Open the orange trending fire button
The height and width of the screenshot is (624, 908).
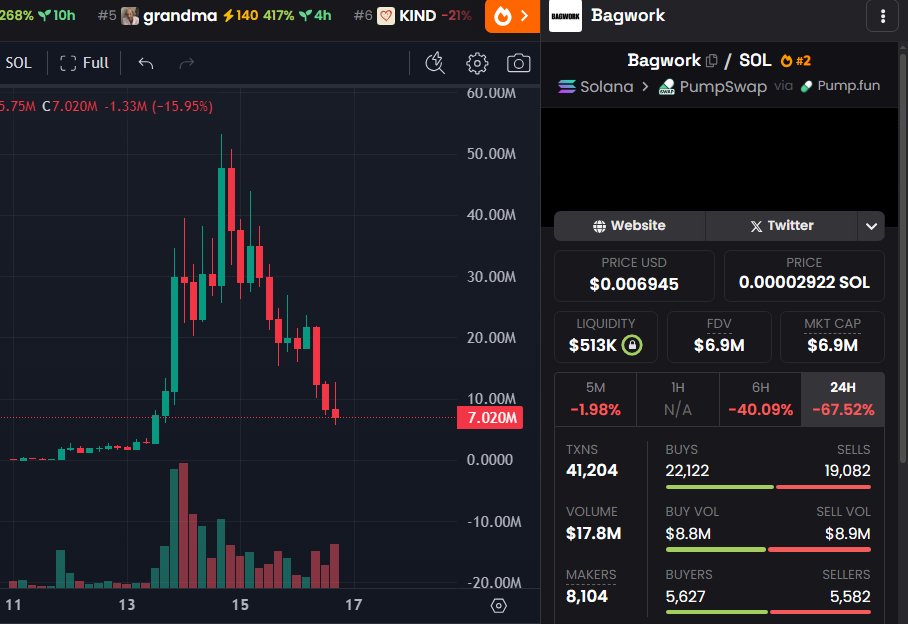pyautogui.click(x=512, y=16)
